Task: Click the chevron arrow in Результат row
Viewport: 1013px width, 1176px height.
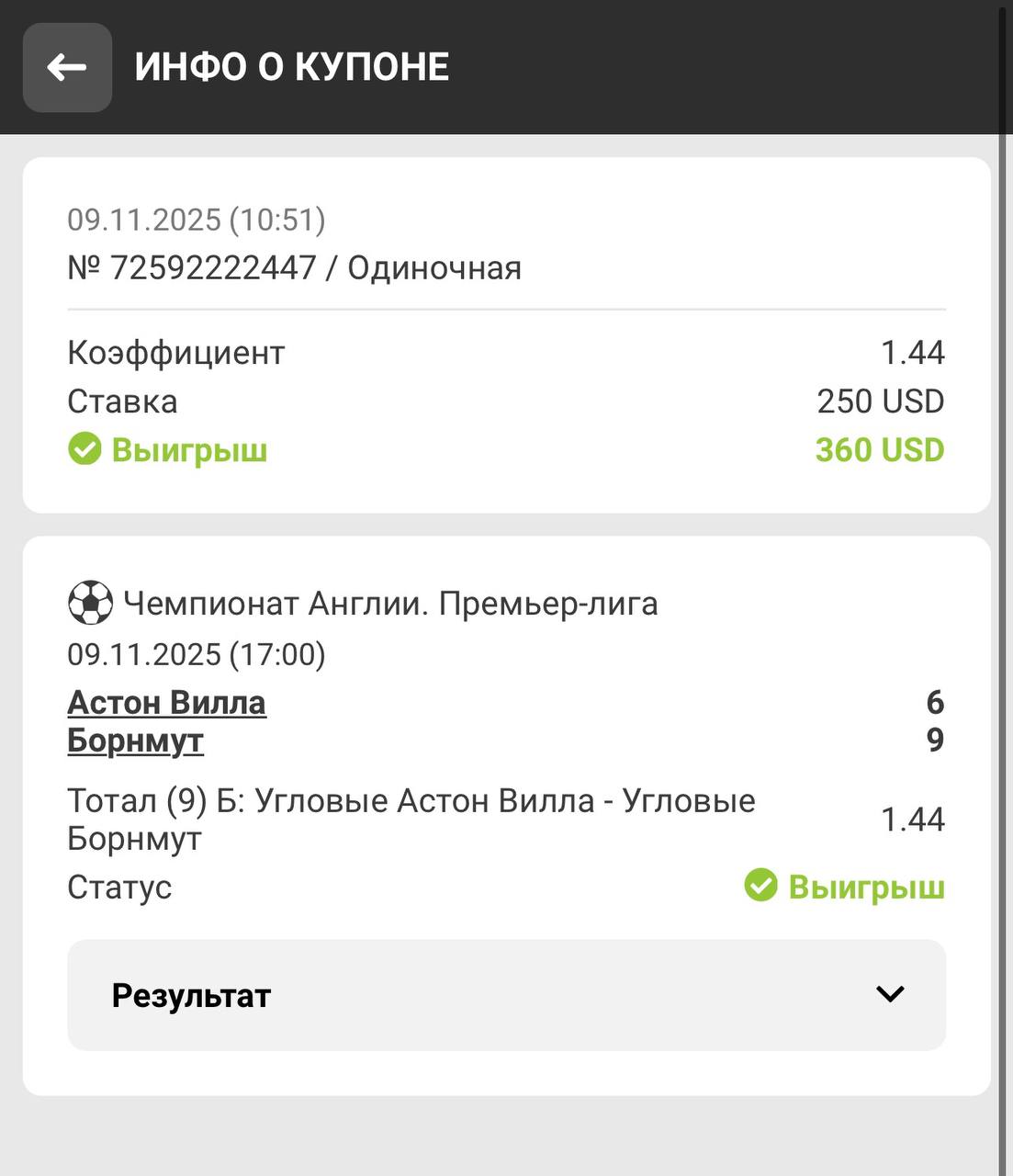Action: tap(890, 994)
